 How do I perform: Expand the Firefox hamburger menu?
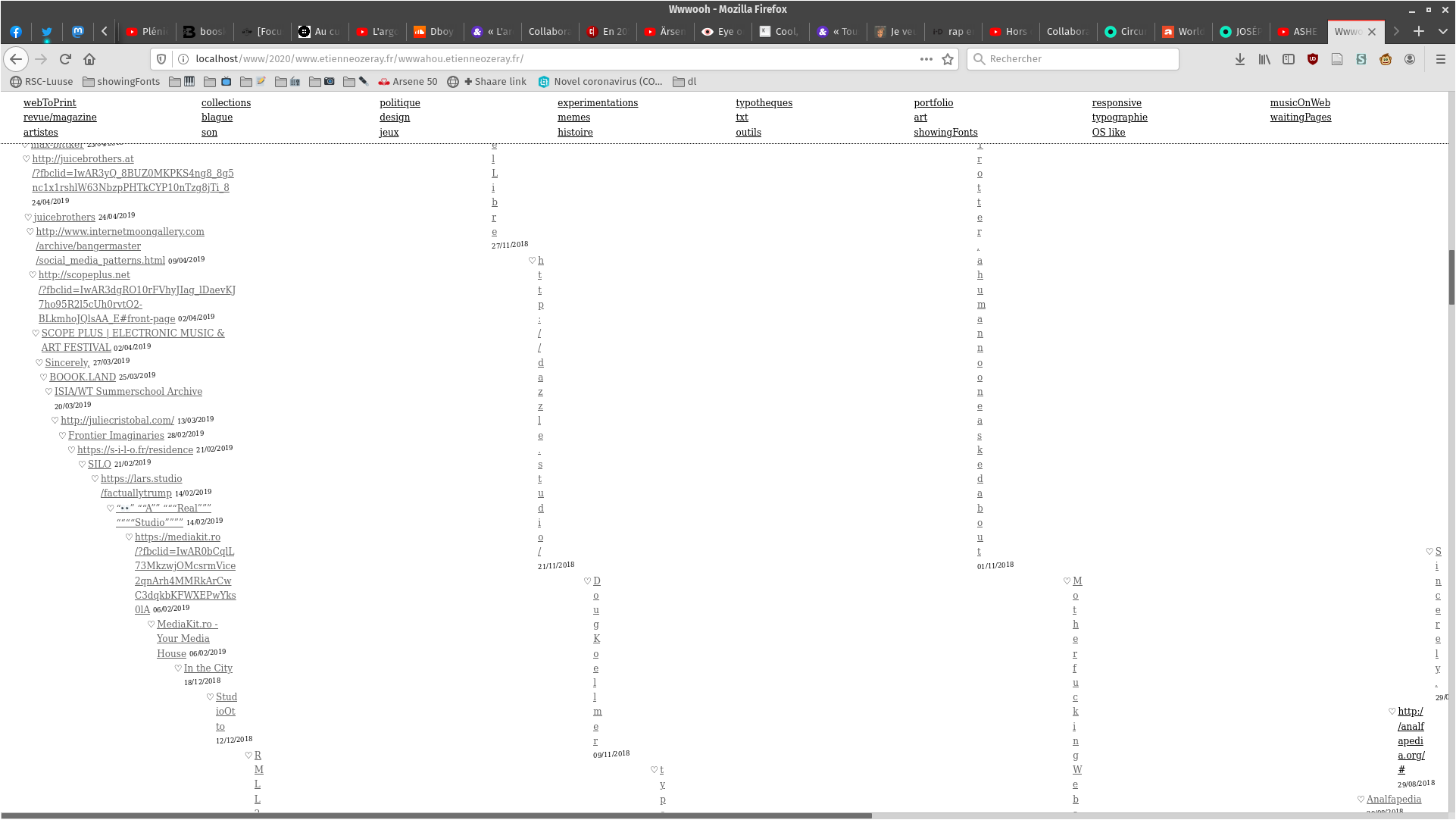pyautogui.click(x=1441, y=59)
